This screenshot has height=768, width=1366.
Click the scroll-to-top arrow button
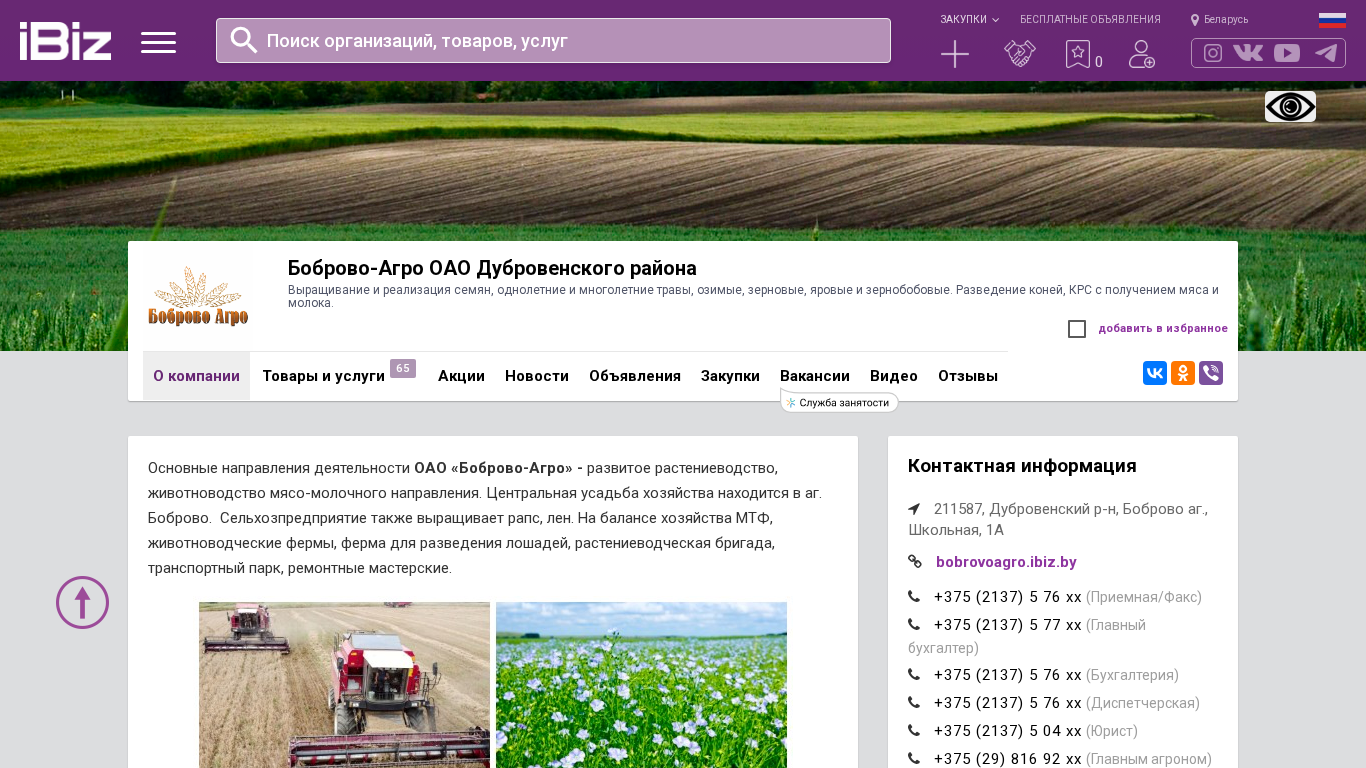point(82,602)
